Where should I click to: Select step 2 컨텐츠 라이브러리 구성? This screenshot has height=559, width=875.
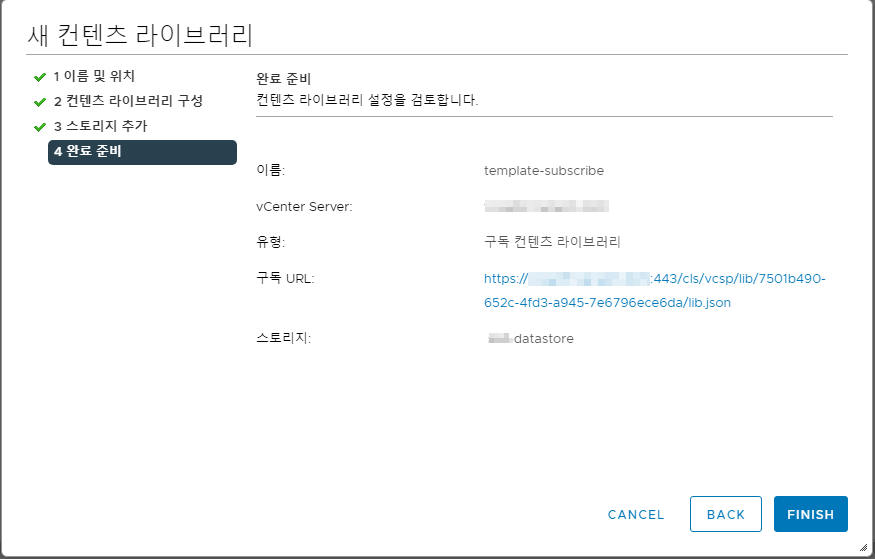[128, 101]
